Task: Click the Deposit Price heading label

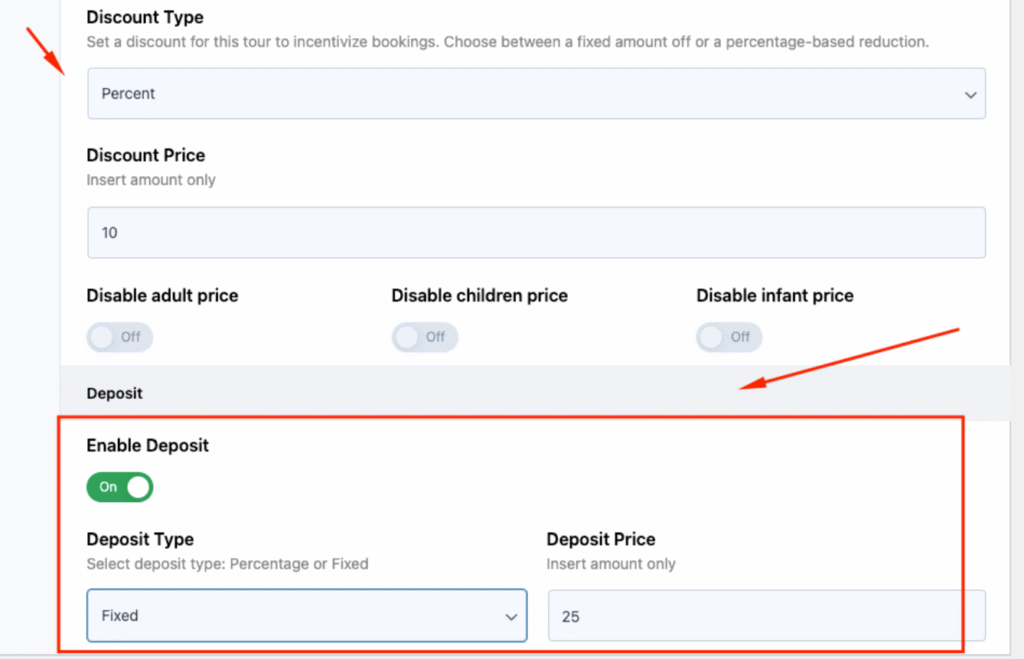Action: click(x=601, y=539)
